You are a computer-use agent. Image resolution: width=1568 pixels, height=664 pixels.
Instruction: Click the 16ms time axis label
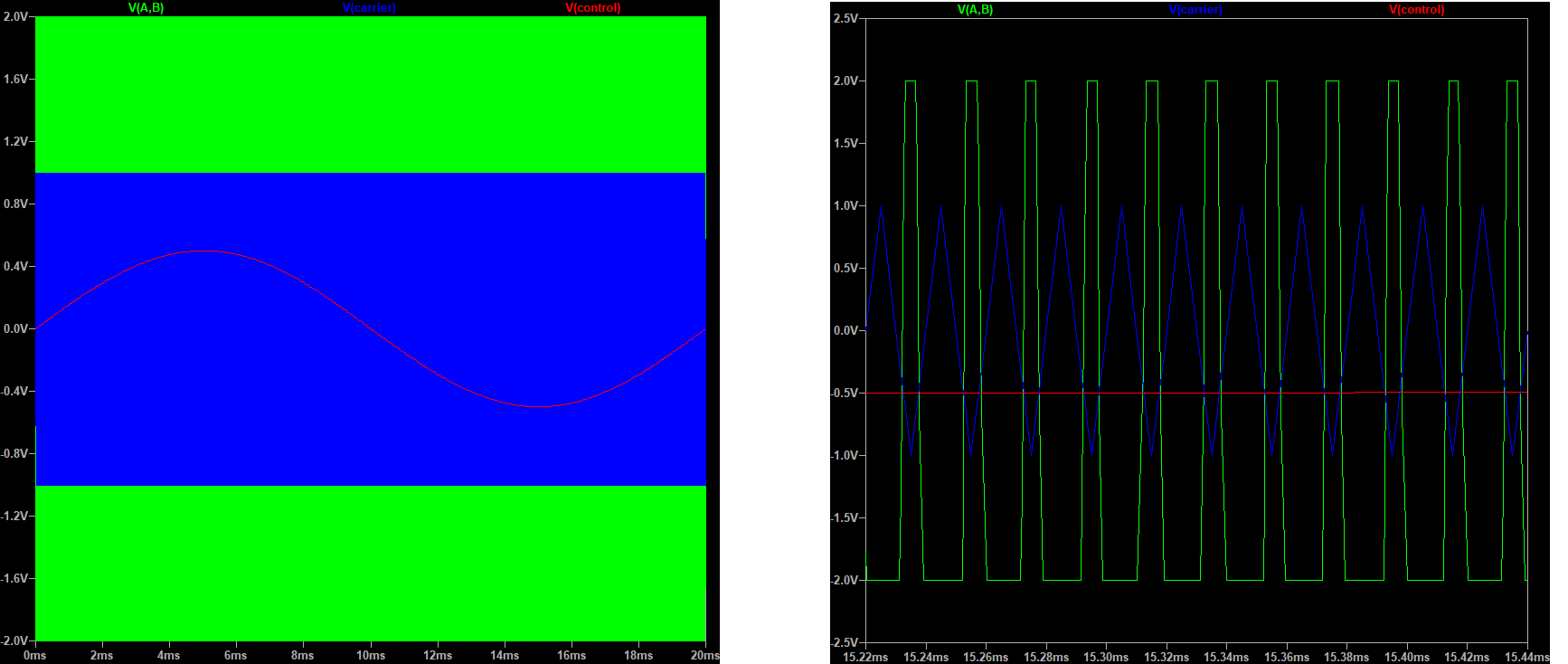571,655
